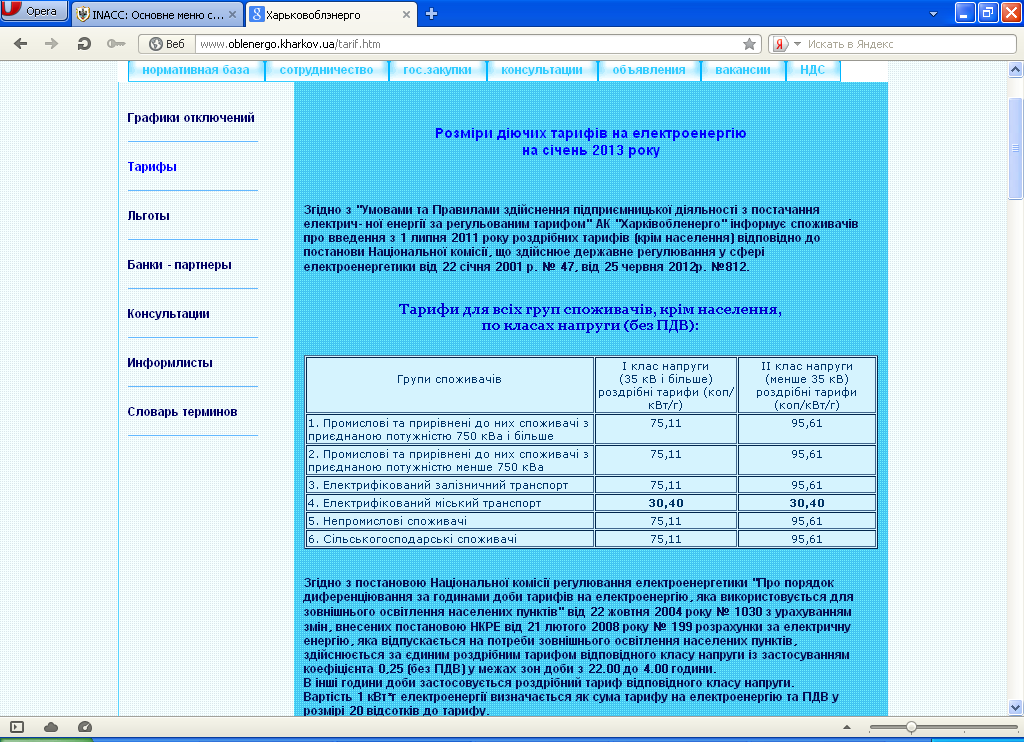Close the INACC tab
Viewport: 1024px width, 742px height.
coord(232,14)
